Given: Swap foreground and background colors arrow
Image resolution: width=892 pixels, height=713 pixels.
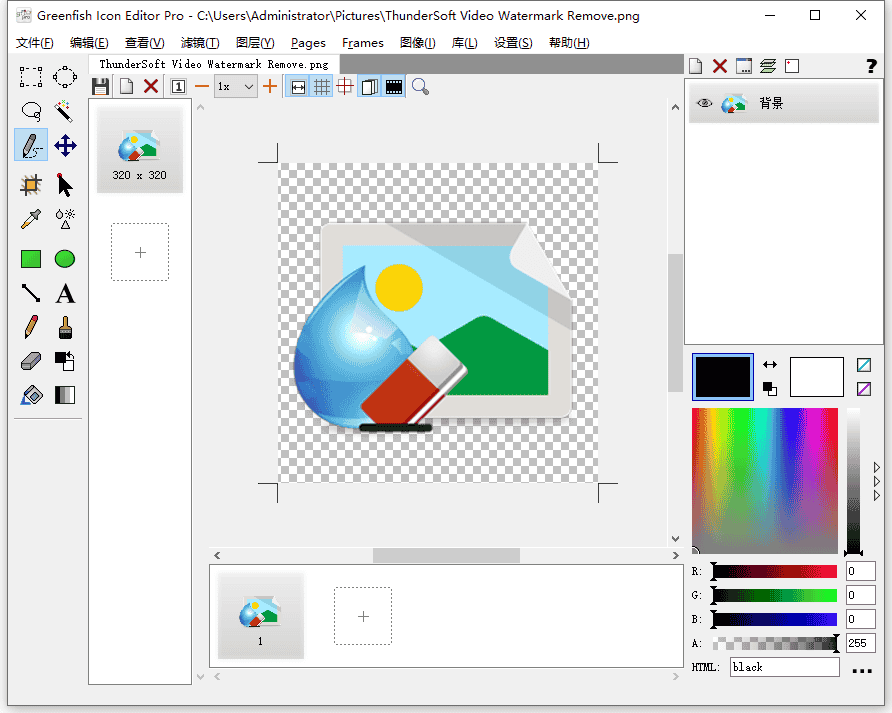Looking at the screenshot, I should [770, 364].
